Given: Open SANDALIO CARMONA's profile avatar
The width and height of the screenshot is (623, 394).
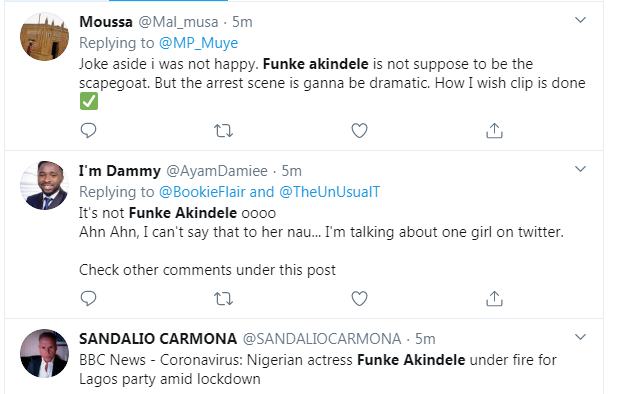Looking at the screenshot, I should [x=44, y=353].
